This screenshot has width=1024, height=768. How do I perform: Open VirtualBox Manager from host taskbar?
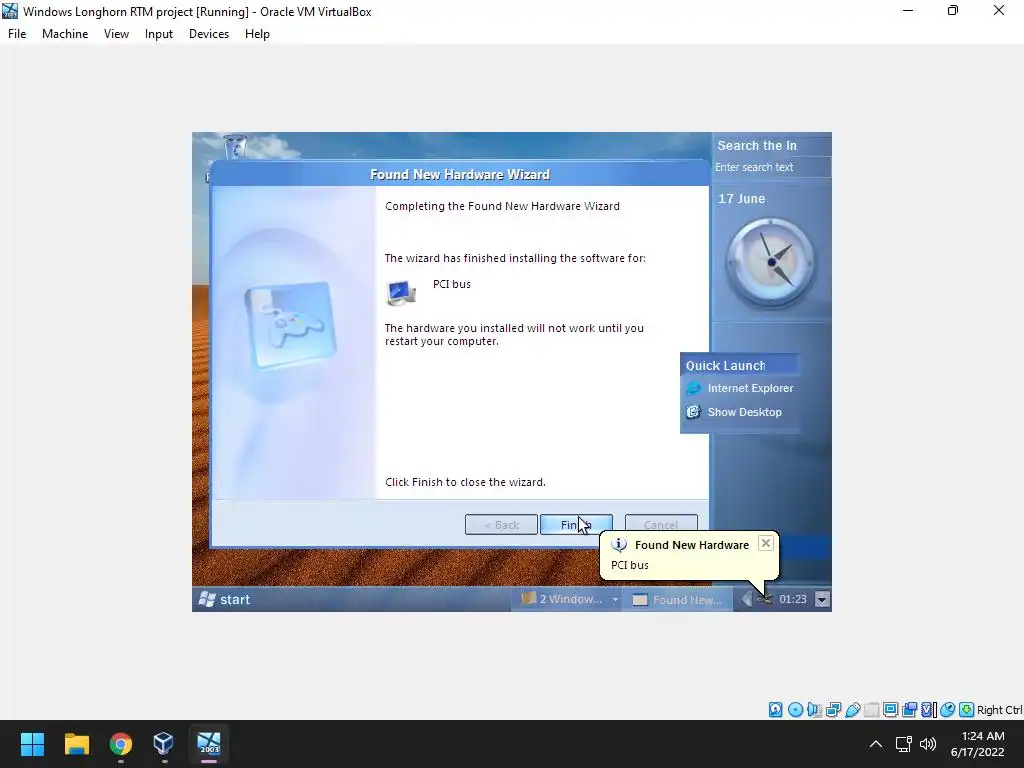(164, 744)
